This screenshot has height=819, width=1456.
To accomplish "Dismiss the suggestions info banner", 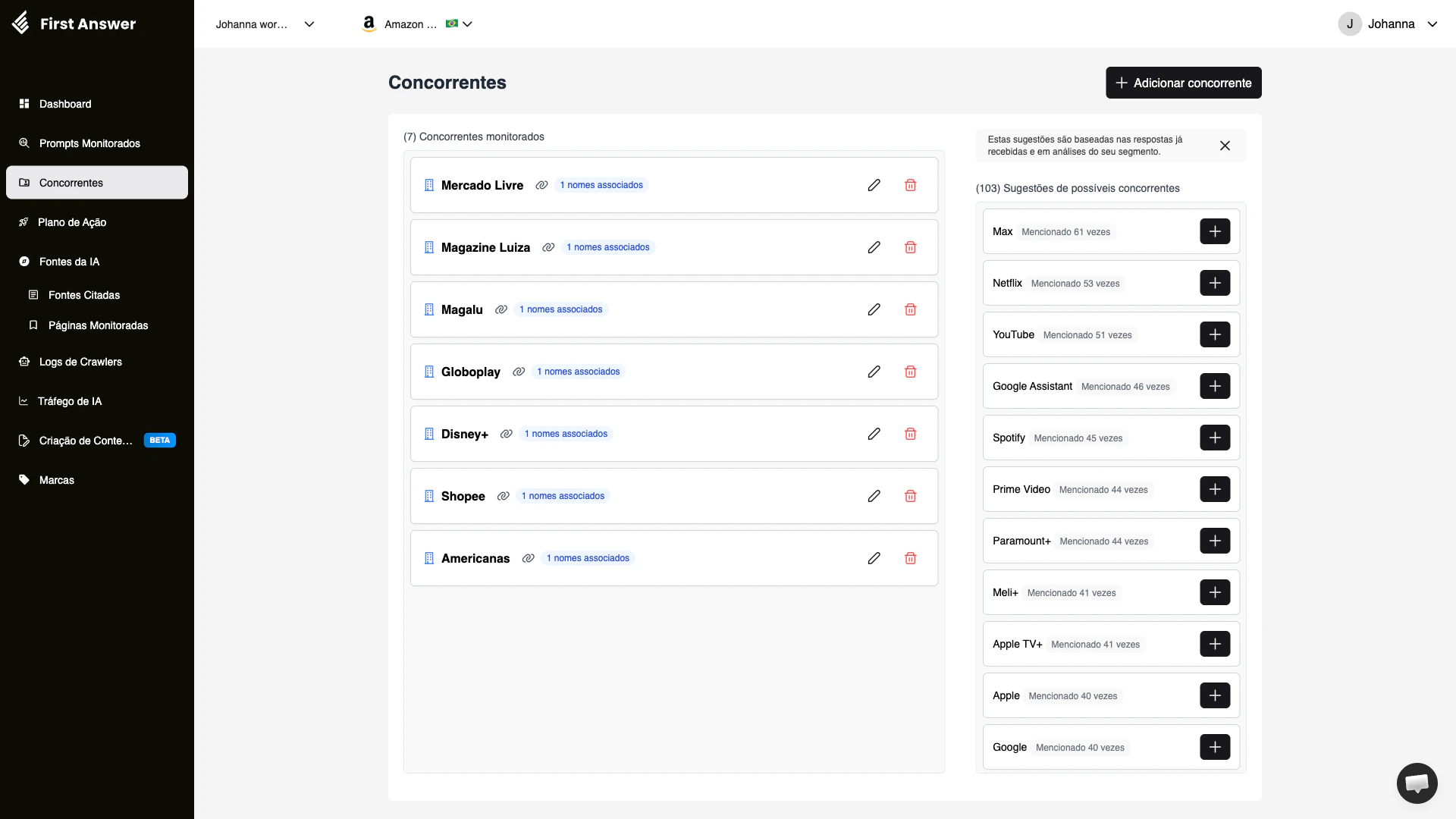I will (x=1224, y=146).
